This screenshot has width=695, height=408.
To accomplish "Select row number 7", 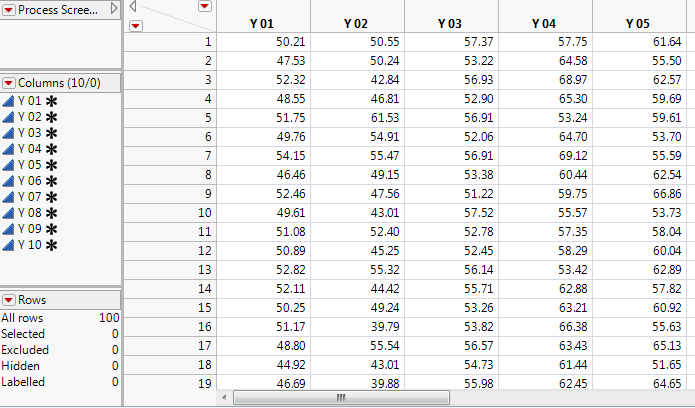I will (x=170, y=156).
